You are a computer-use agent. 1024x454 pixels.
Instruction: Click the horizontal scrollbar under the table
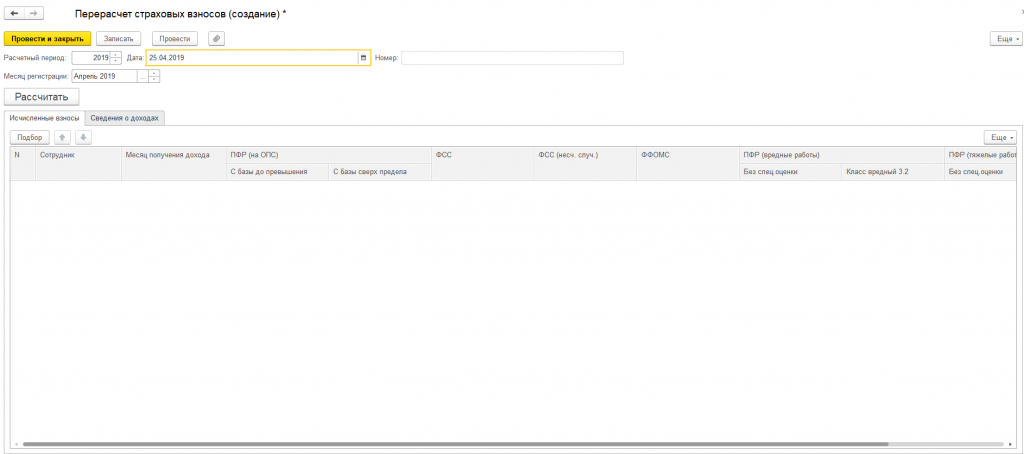coord(450,443)
